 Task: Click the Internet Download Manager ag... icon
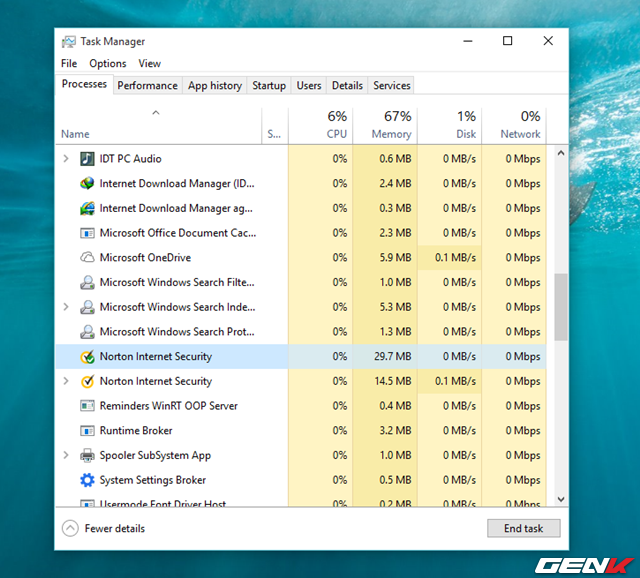(x=87, y=208)
